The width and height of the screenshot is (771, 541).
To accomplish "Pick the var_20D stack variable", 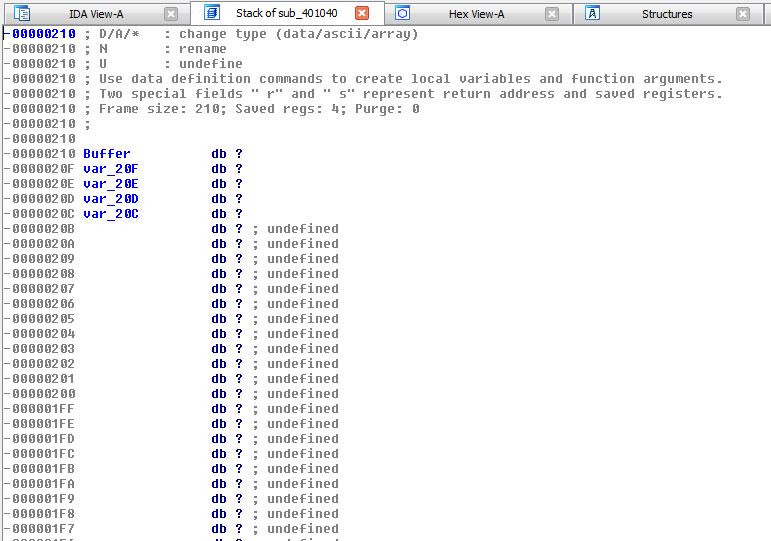I will pos(110,199).
